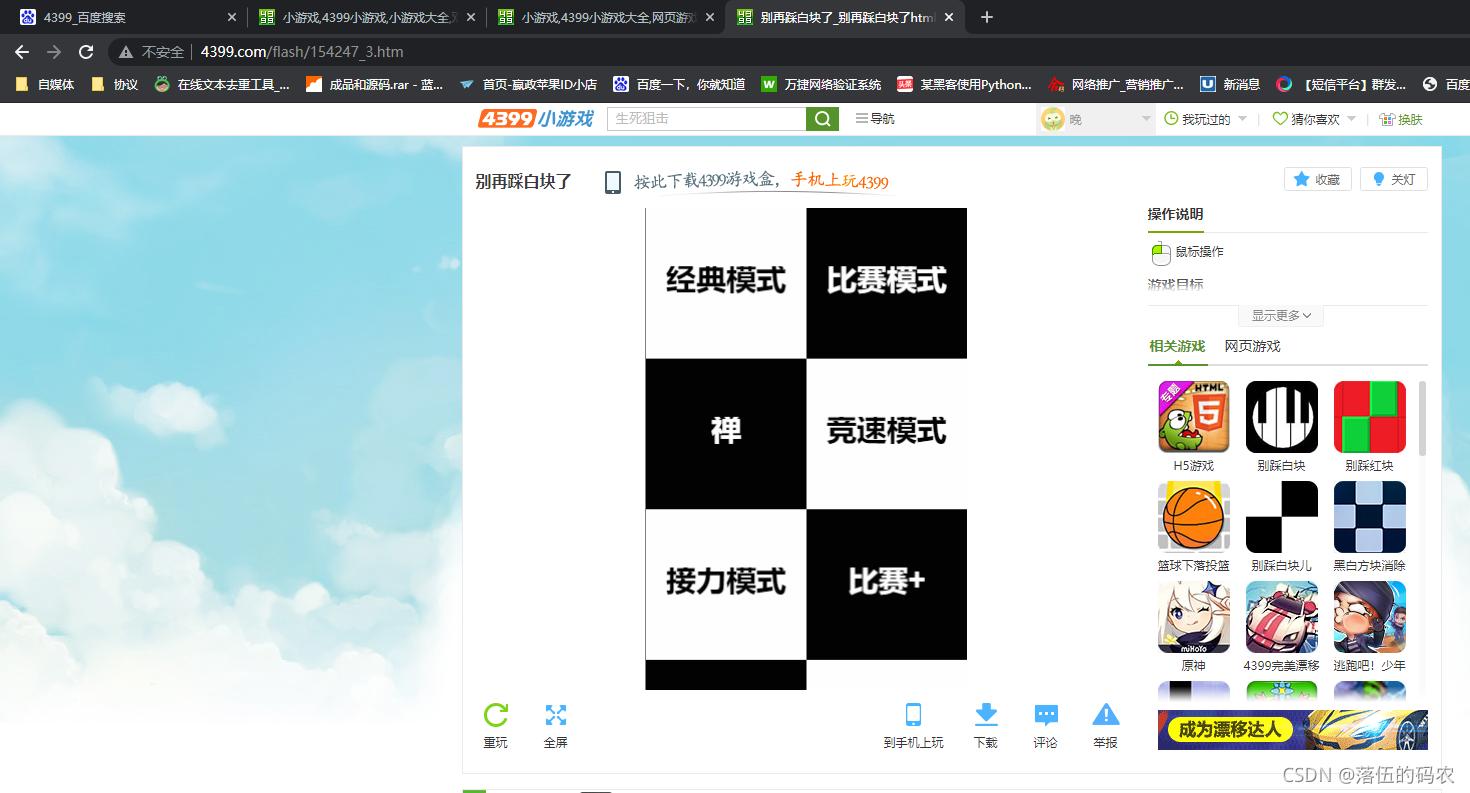This screenshot has height=793, width=1470.
Task: Click the 鼠标操作 control indicator
Action: click(1189, 251)
